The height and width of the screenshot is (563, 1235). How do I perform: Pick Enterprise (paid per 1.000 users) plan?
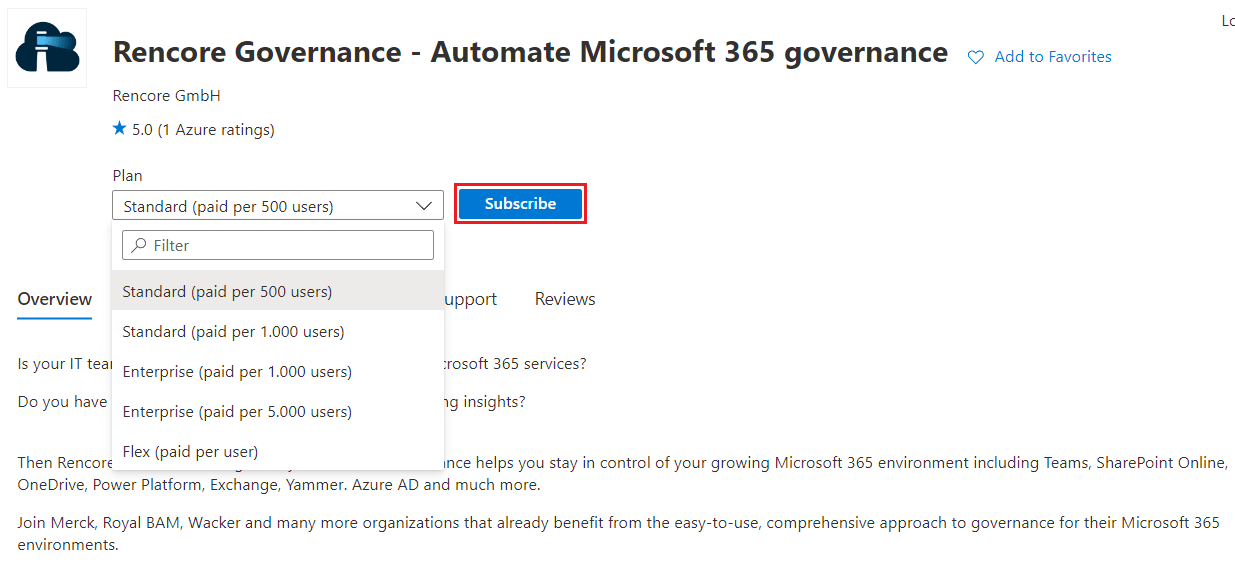pyautogui.click(x=278, y=371)
